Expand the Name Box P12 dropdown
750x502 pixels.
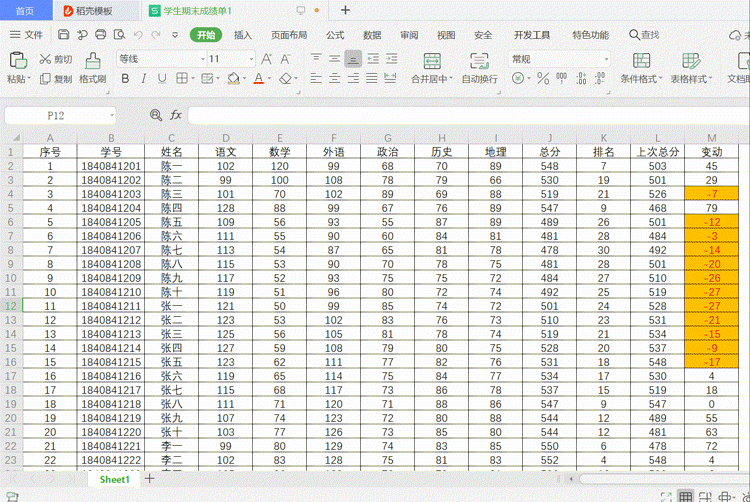pyautogui.click(x=111, y=115)
